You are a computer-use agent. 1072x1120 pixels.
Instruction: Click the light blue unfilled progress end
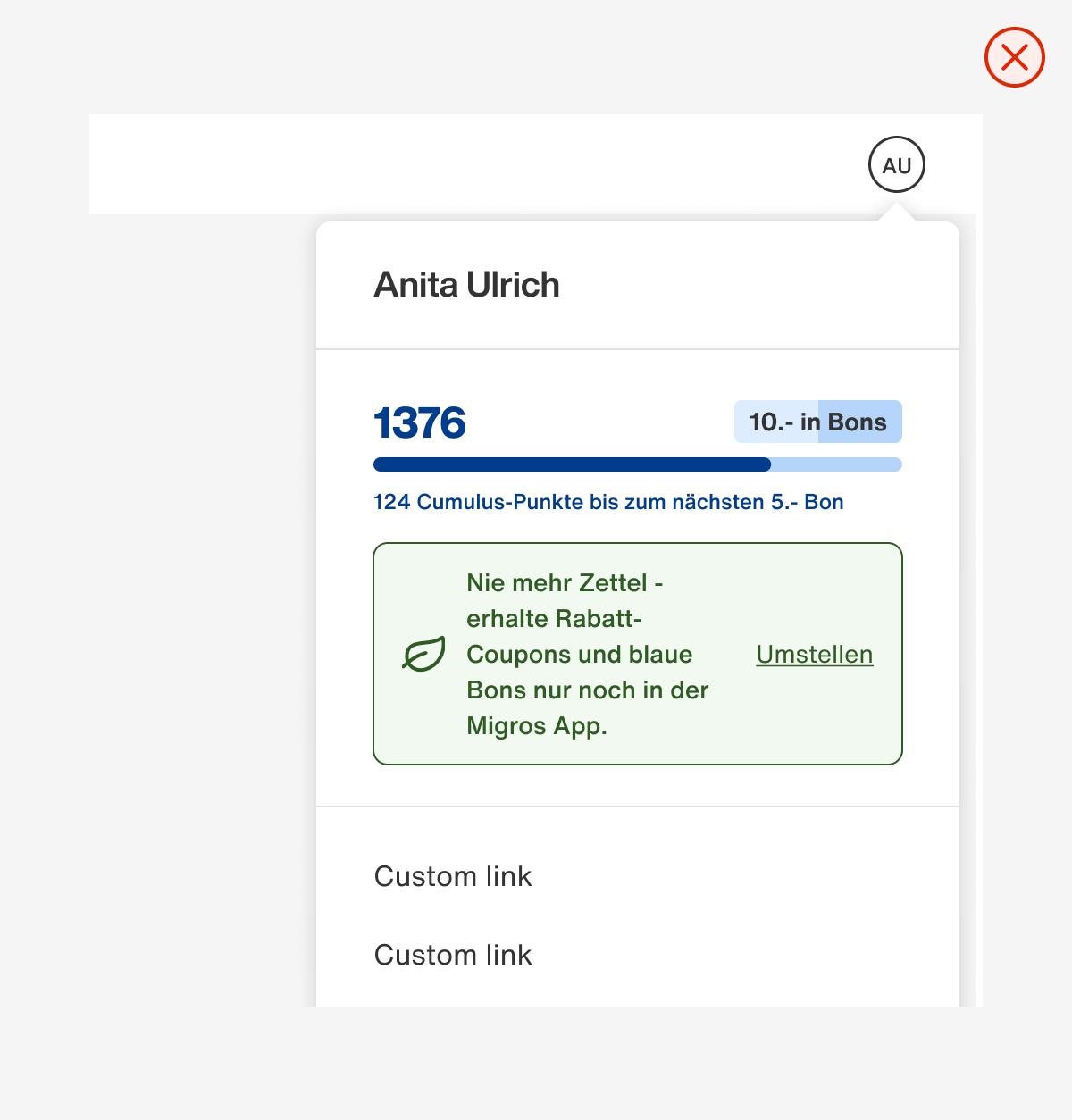click(x=836, y=464)
